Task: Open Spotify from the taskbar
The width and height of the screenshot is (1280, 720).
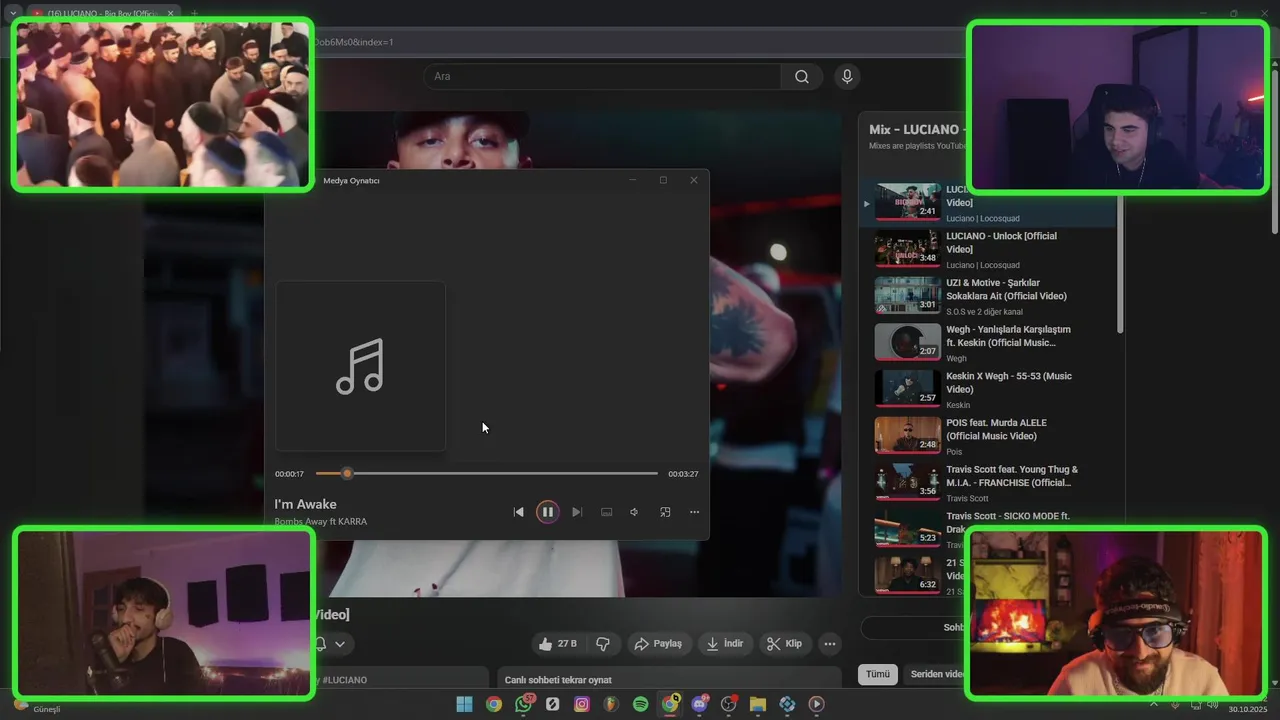Action: [x=641, y=704]
